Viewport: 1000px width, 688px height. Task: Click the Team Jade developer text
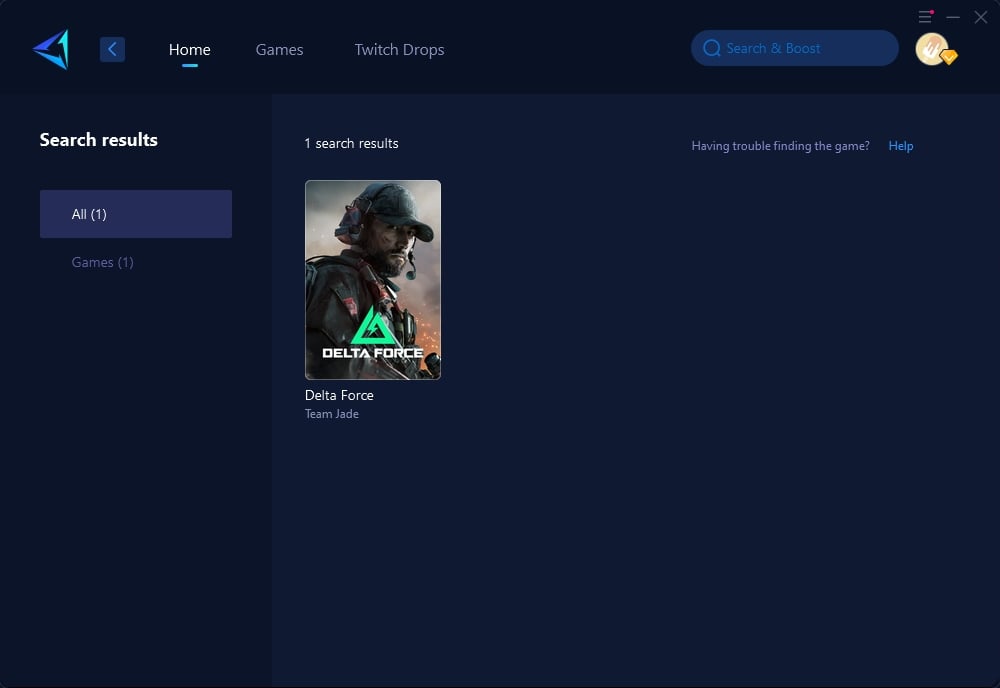pyautogui.click(x=332, y=414)
